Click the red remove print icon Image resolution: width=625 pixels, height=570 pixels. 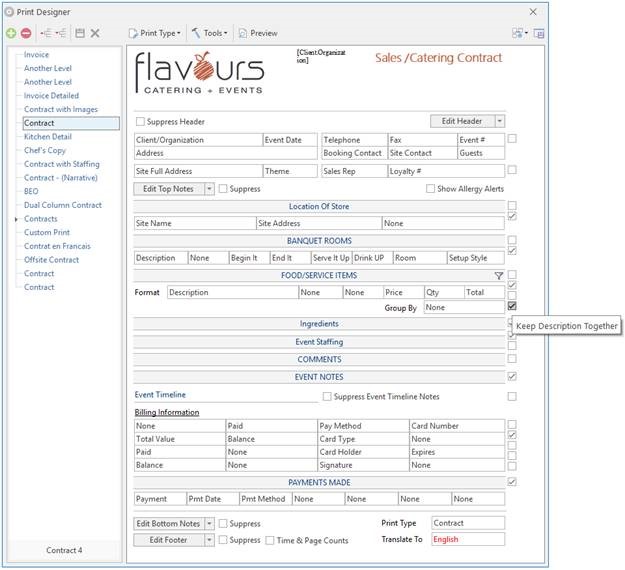(x=26, y=33)
